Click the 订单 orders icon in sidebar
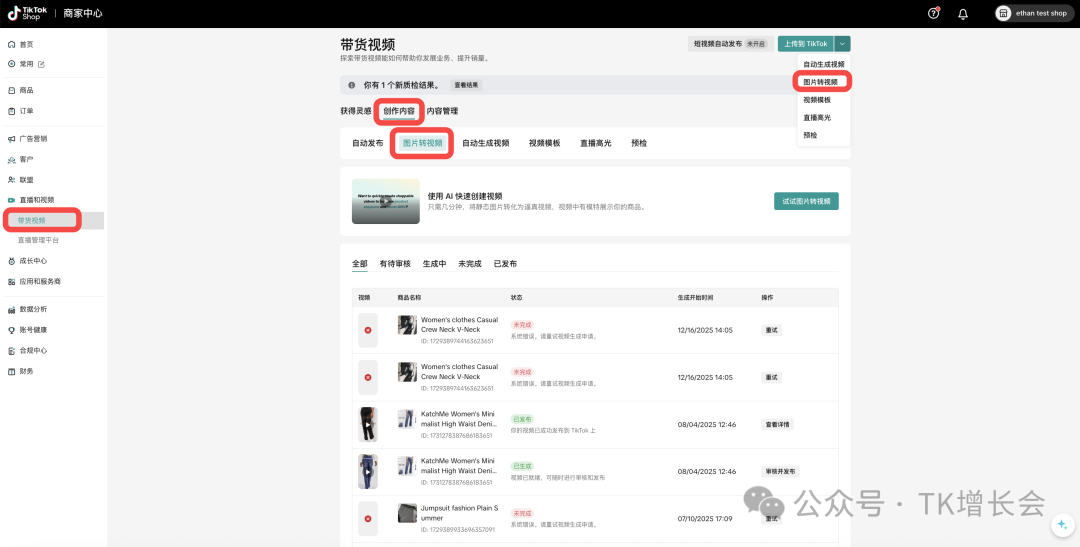1080x547 pixels. tap(11, 110)
